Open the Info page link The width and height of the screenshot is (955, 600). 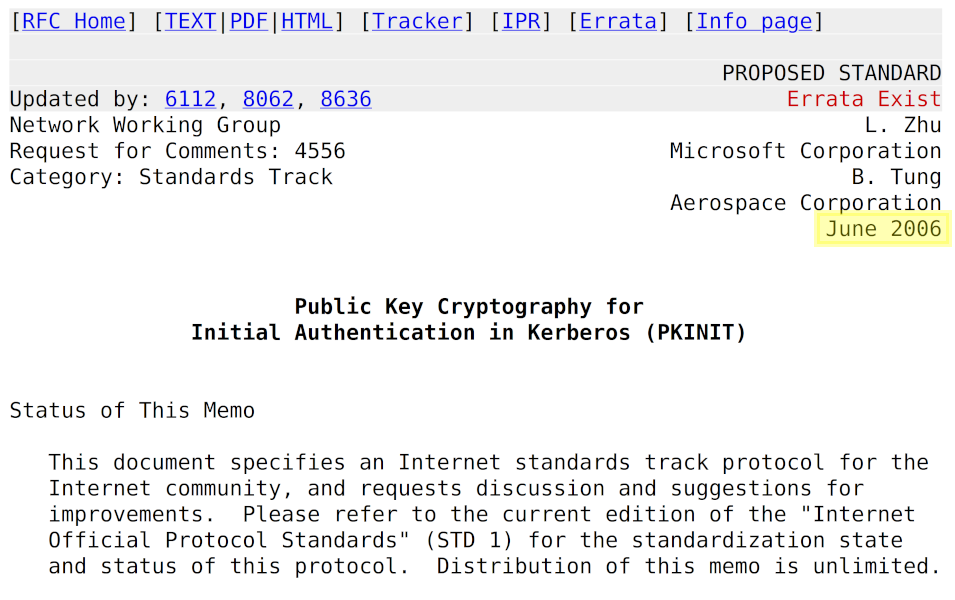click(754, 21)
